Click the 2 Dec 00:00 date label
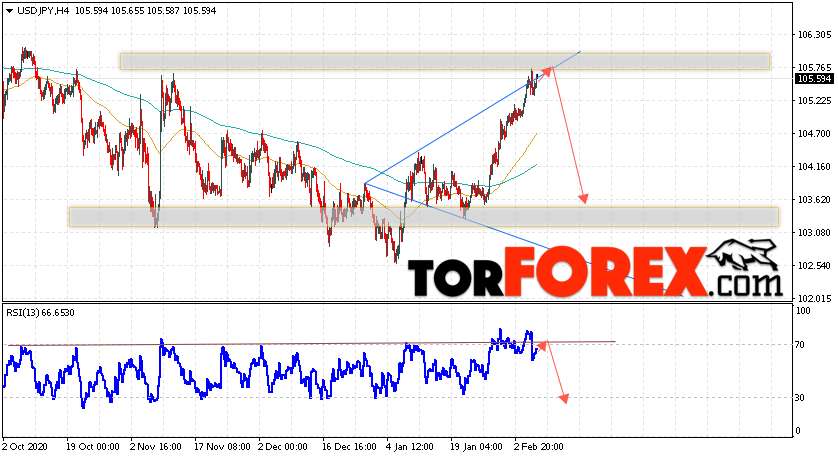The image size is (838, 458). (x=283, y=447)
